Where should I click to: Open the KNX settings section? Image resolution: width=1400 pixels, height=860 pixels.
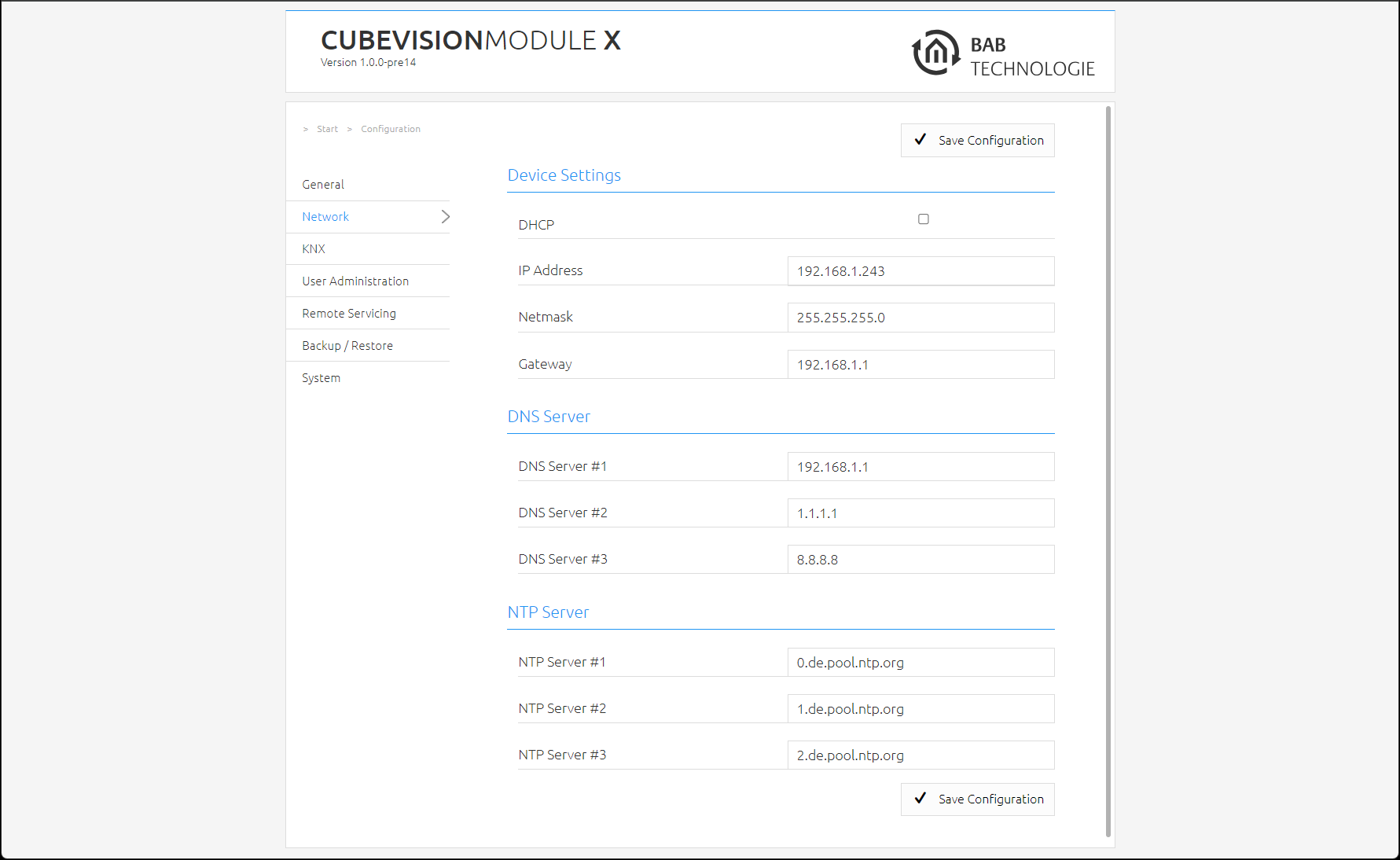[314, 249]
